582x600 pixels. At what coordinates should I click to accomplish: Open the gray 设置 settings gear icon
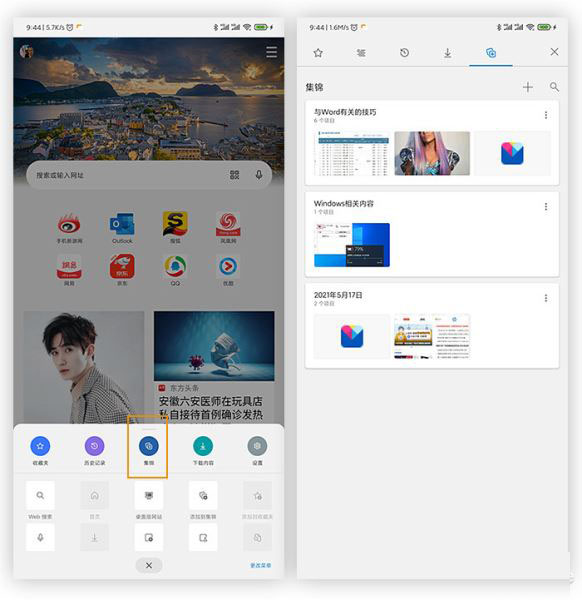tap(258, 446)
